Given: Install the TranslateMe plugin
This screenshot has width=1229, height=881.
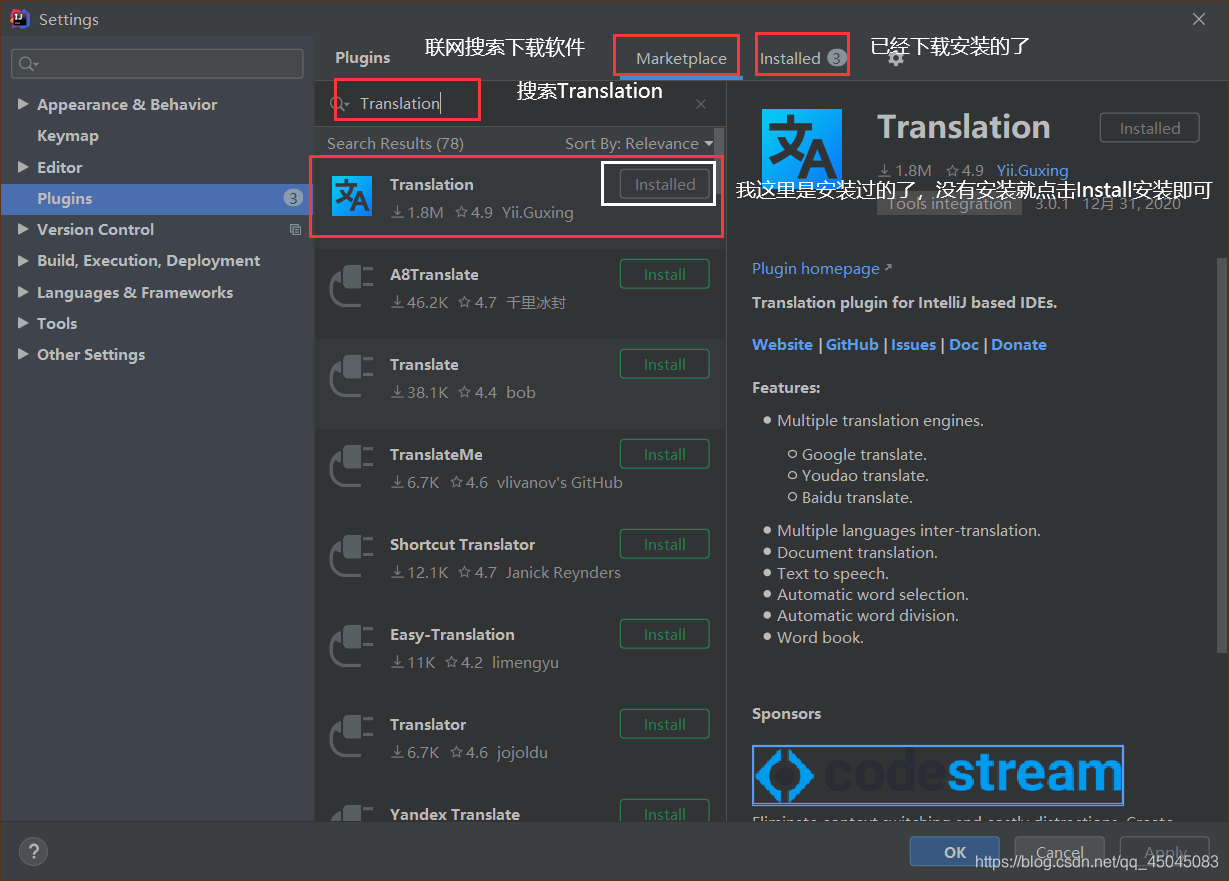Looking at the screenshot, I should pyautogui.click(x=665, y=454).
